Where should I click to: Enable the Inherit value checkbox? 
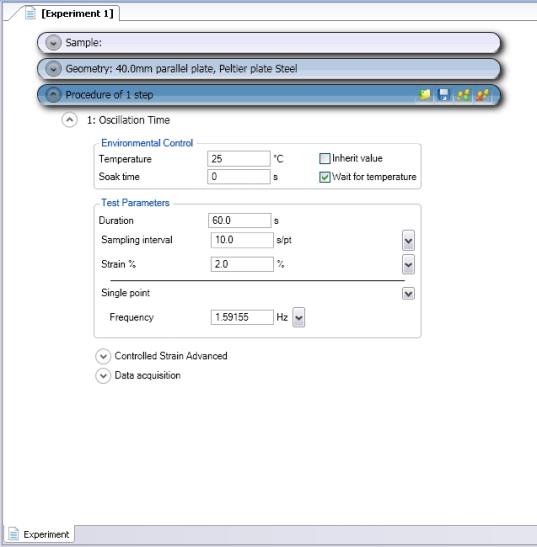[x=325, y=159]
